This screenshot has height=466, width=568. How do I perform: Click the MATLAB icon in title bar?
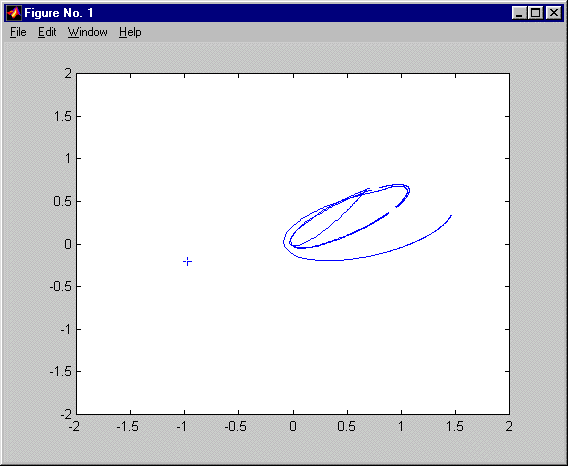[14, 13]
